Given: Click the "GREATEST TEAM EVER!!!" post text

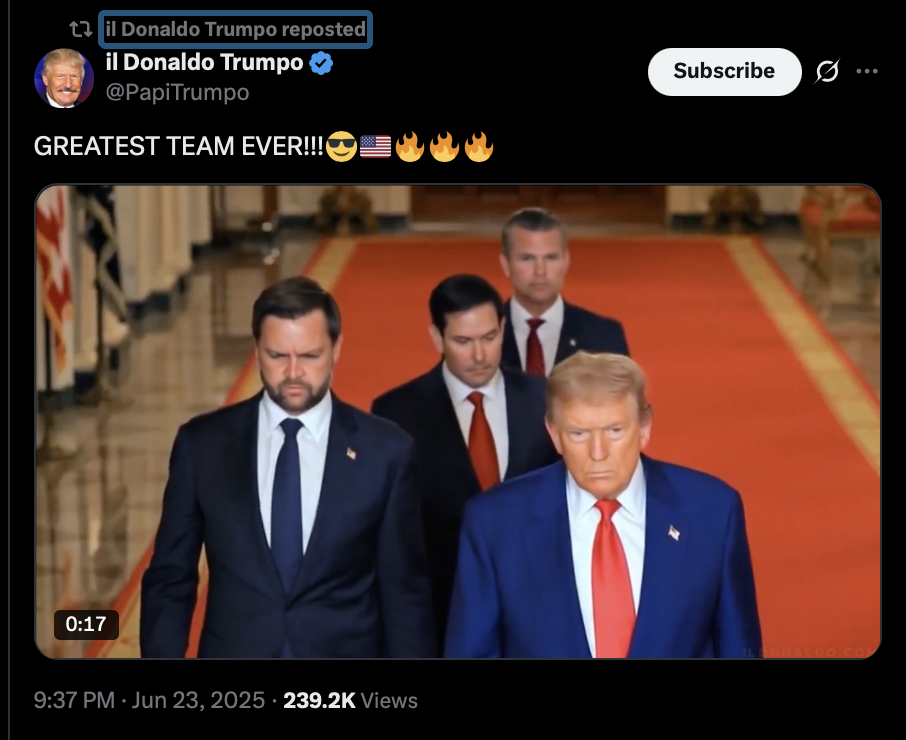Looking at the screenshot, I should 179,146.
